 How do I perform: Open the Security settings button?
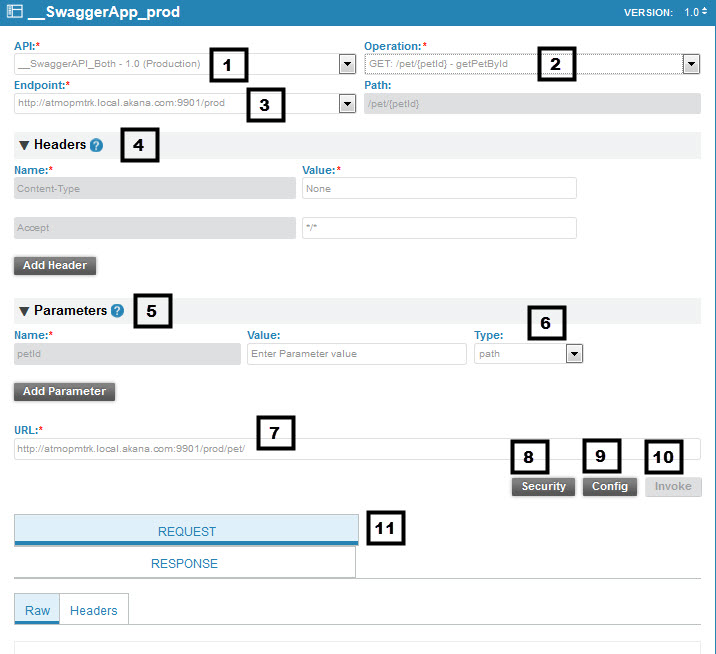tap(543, 487)
